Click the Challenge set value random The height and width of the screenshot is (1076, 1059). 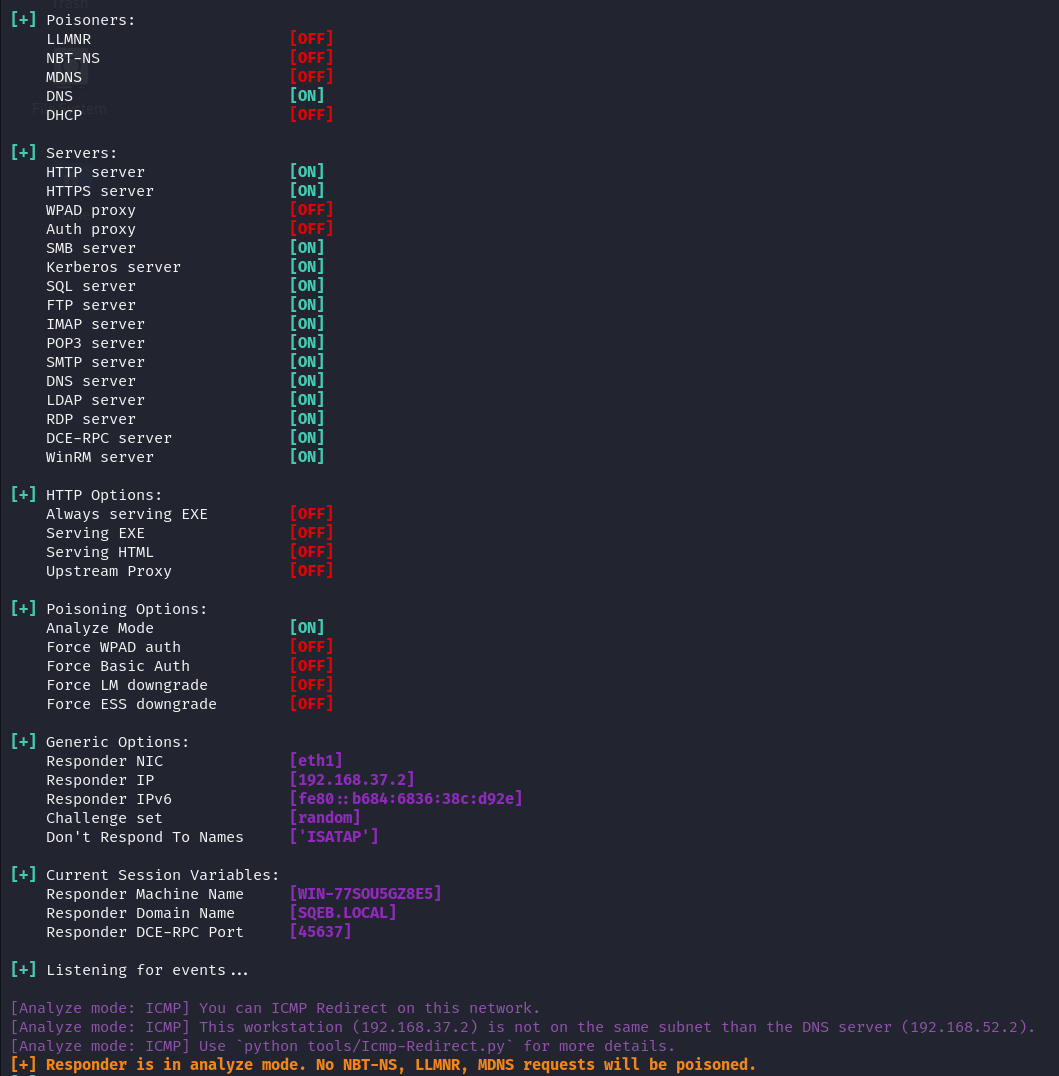point(325,817)
